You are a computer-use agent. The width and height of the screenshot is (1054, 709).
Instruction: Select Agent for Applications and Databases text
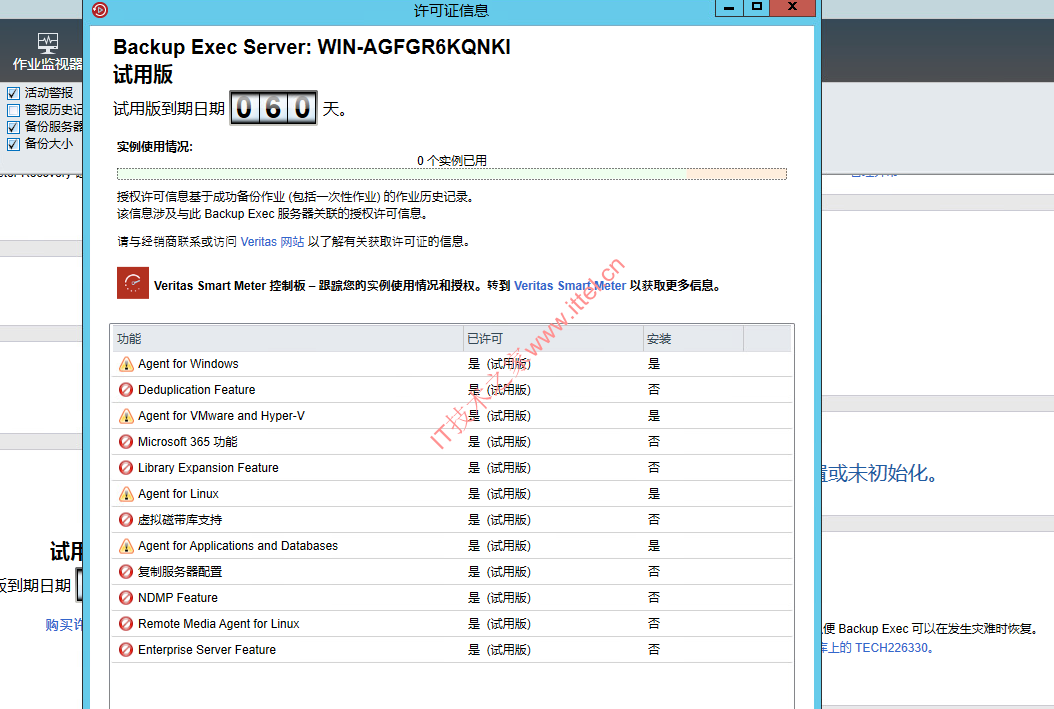pos(238,546)
